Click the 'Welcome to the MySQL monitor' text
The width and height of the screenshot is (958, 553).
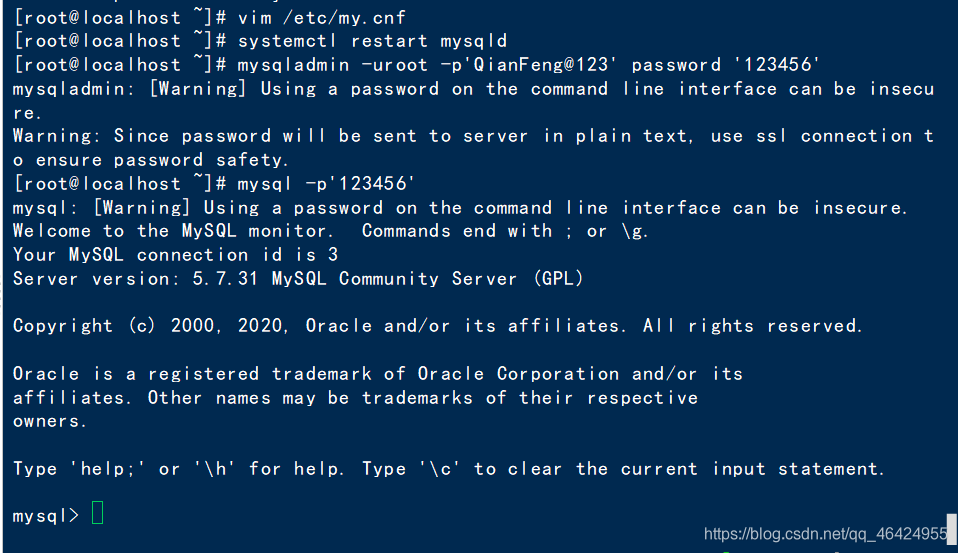[x=173, y=231]
